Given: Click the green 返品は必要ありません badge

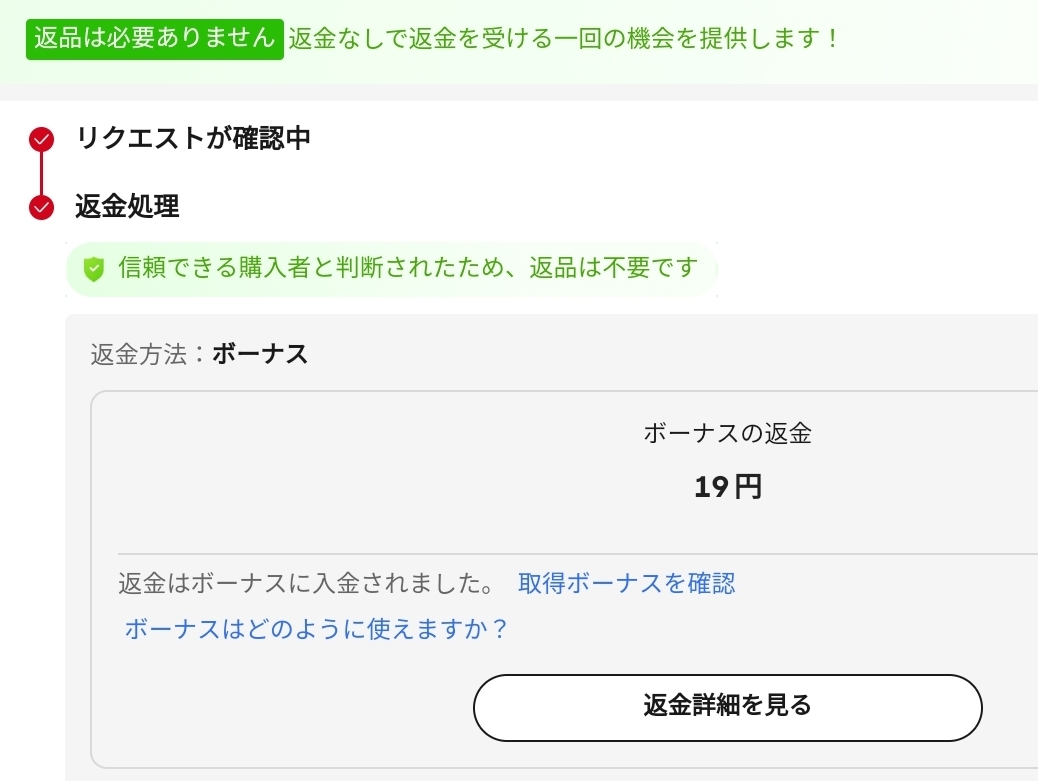Looking at the screenshot, I should click(154, 39).
